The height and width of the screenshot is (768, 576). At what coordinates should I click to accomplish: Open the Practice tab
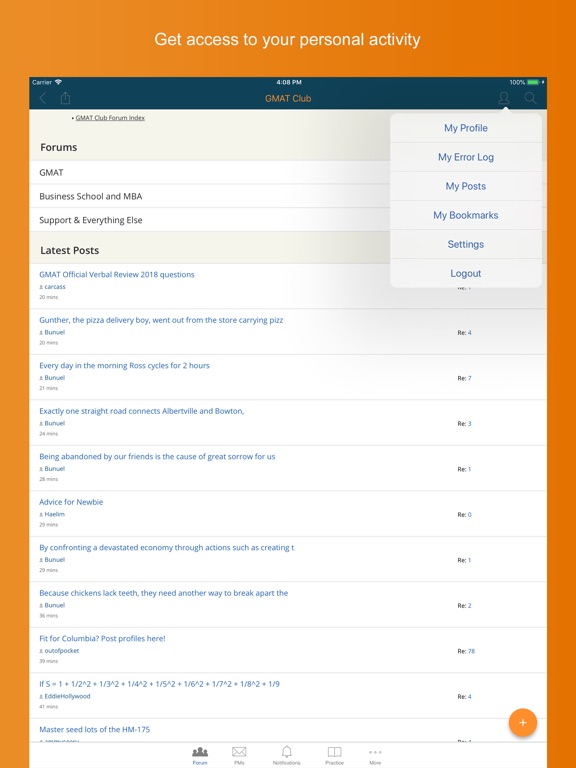[x=335, y=755]
